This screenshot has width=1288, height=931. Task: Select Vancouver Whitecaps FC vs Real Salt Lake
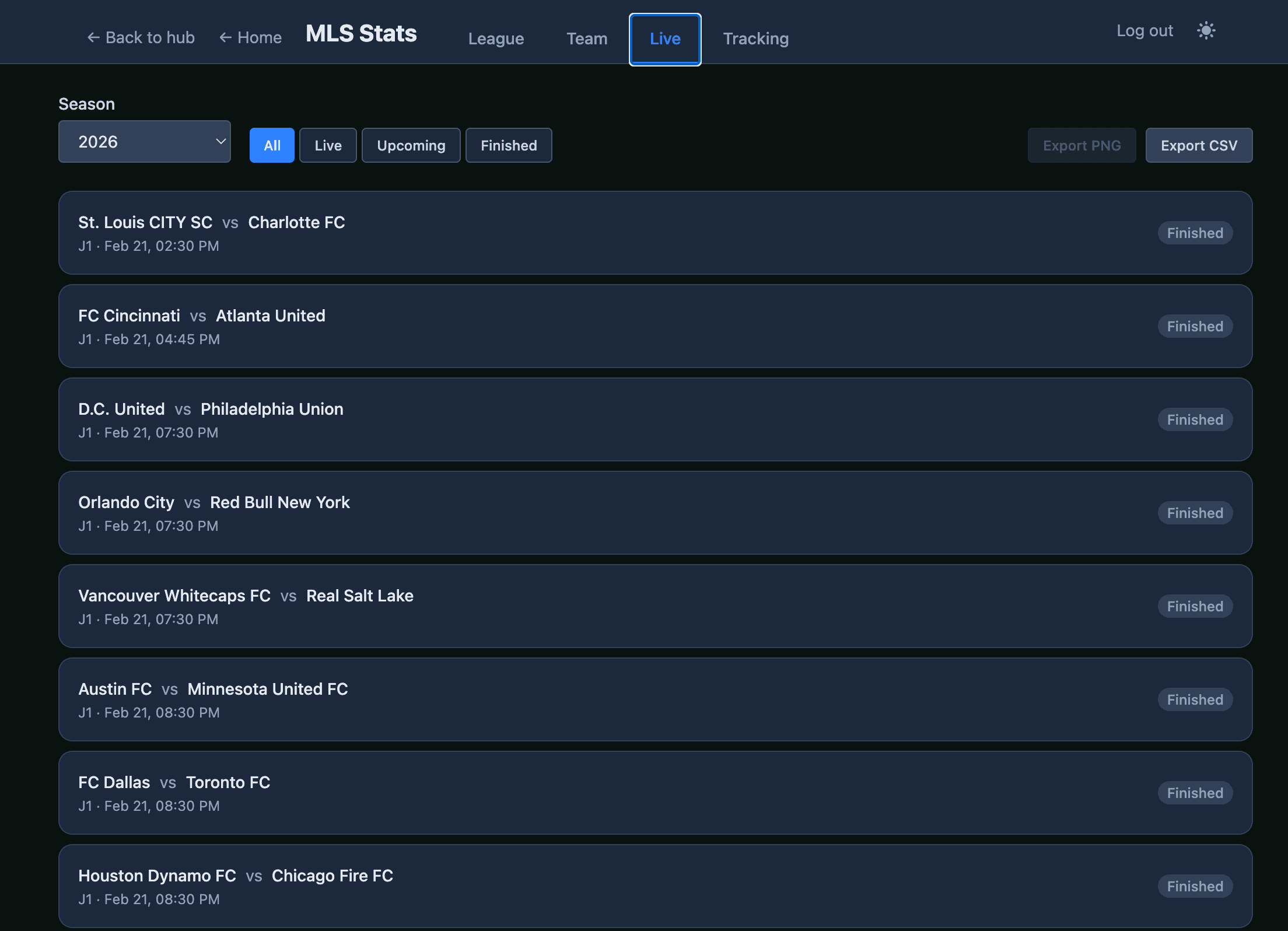[x=655, y=606]
